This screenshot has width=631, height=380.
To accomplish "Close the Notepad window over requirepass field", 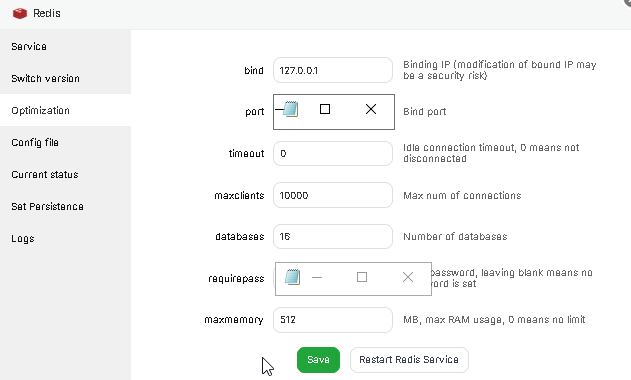I will (408, 277).
